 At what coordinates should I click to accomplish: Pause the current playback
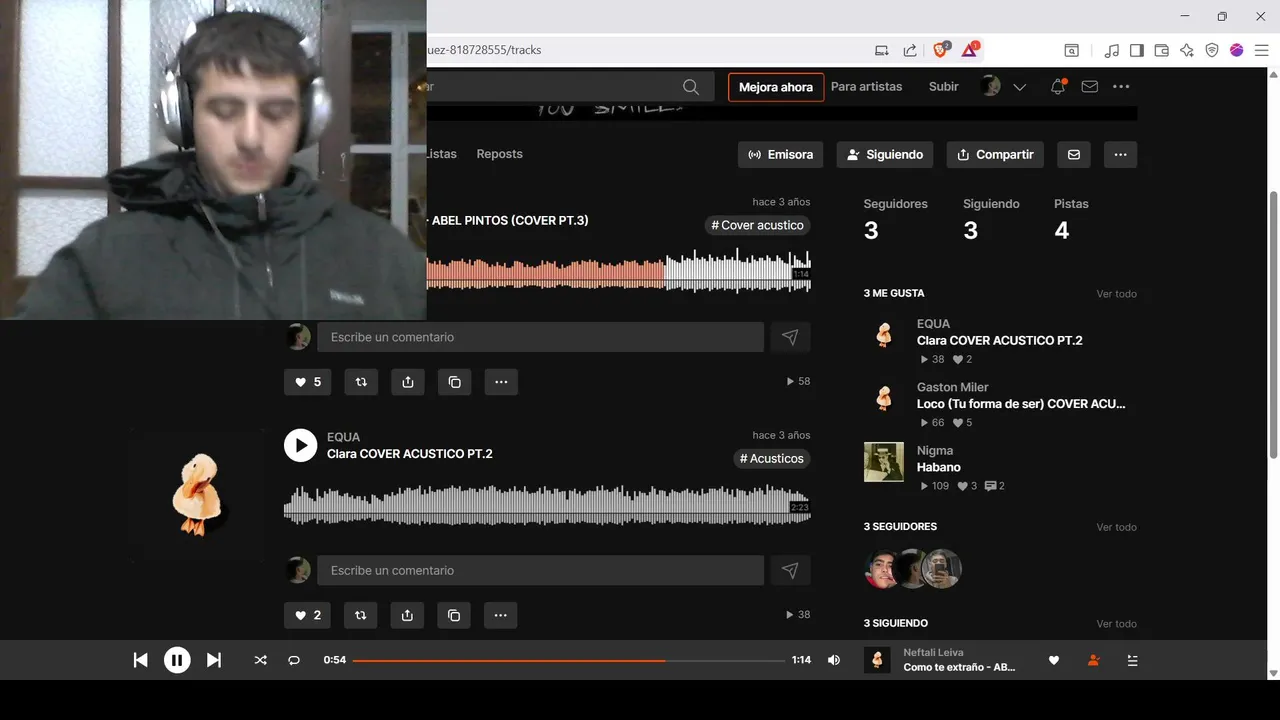click(177, 660)
